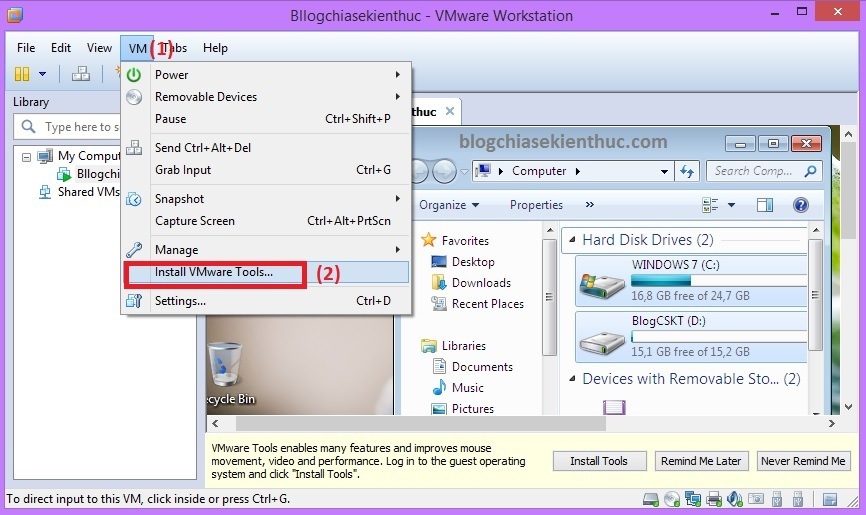866x515 pixels.
Task: Open the Explorer view options dropdown arrow
Action: (x=731, y=205)
